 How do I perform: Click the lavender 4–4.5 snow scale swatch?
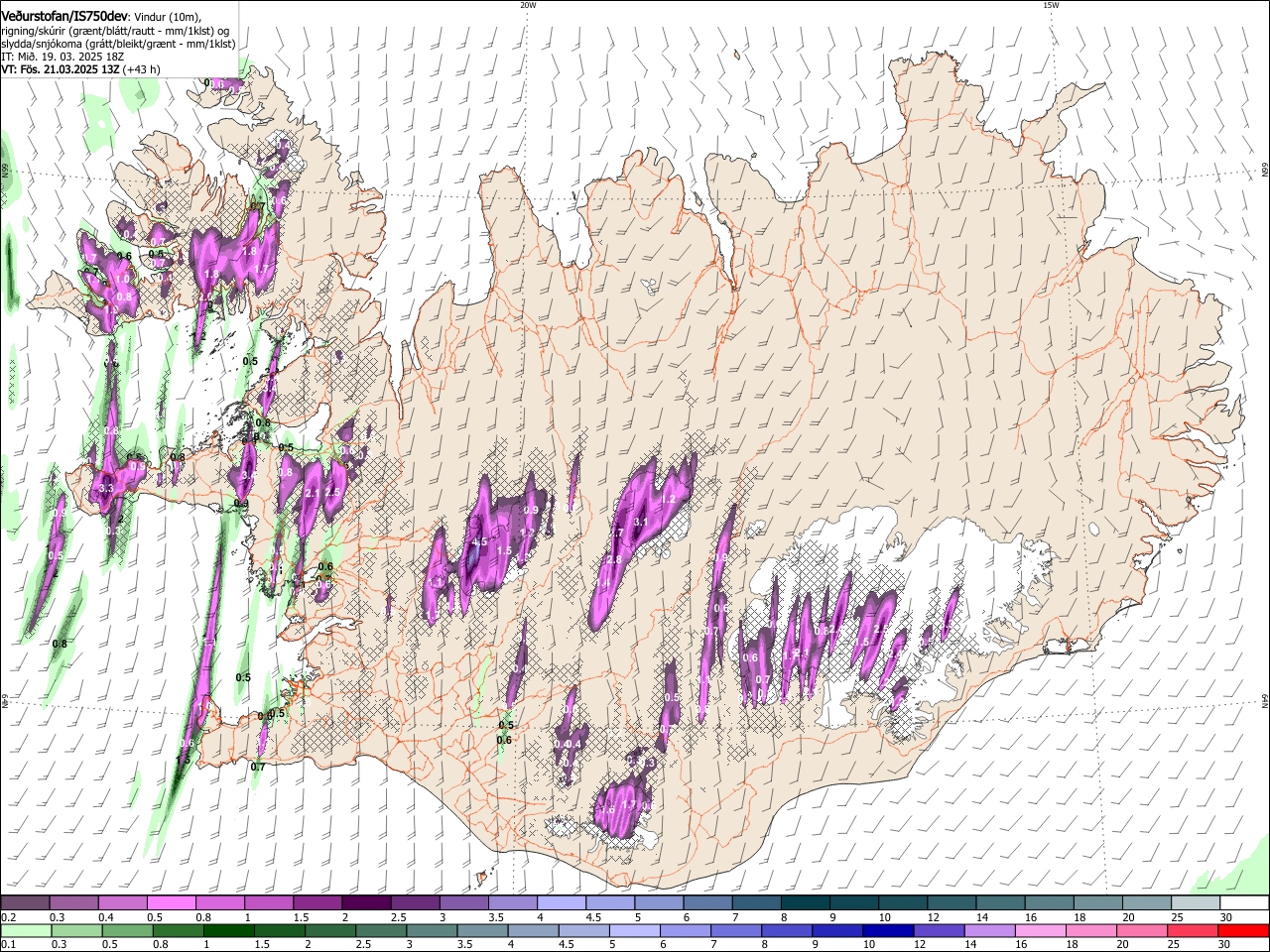(x=561, y=902)
